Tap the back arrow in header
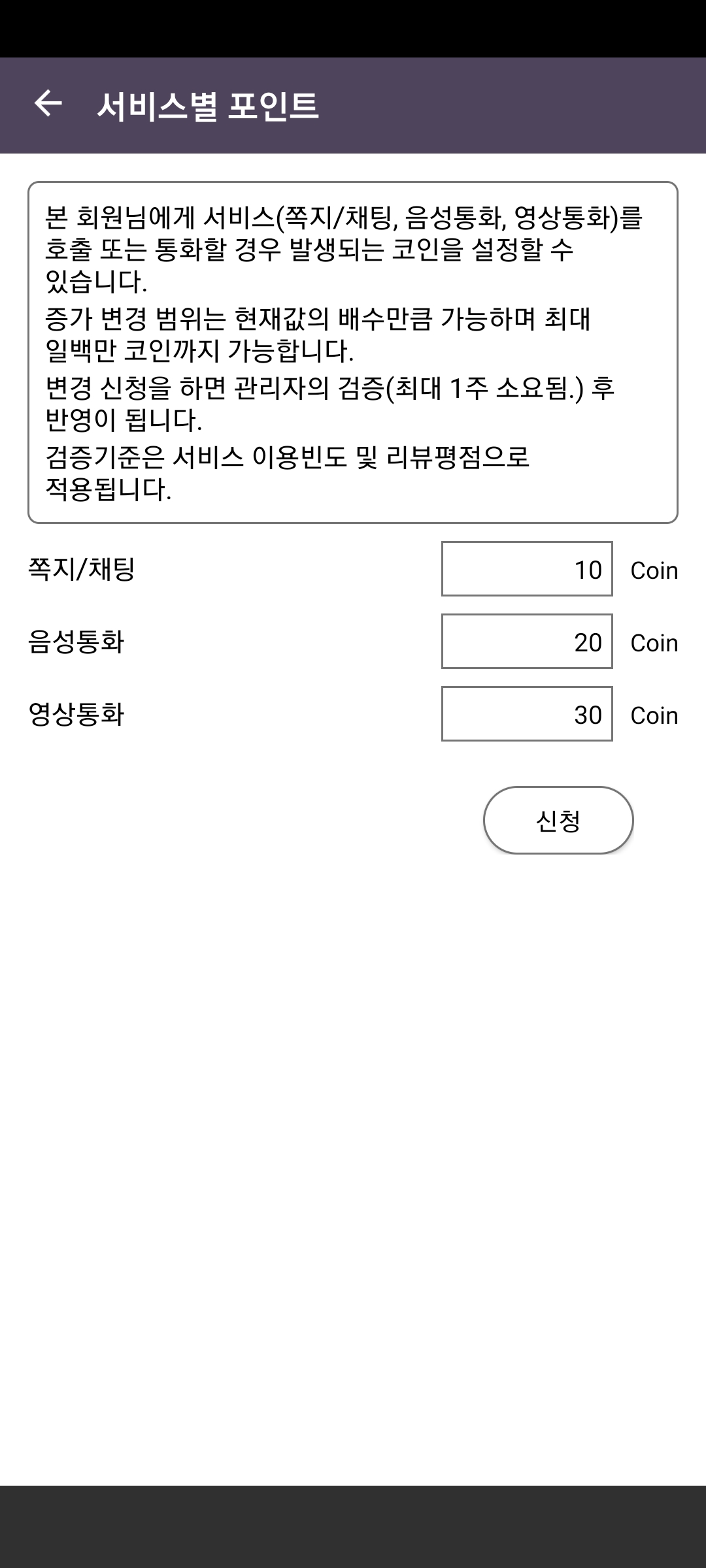The width and height of the screenshot is (706, 1568). coord(48,105)
